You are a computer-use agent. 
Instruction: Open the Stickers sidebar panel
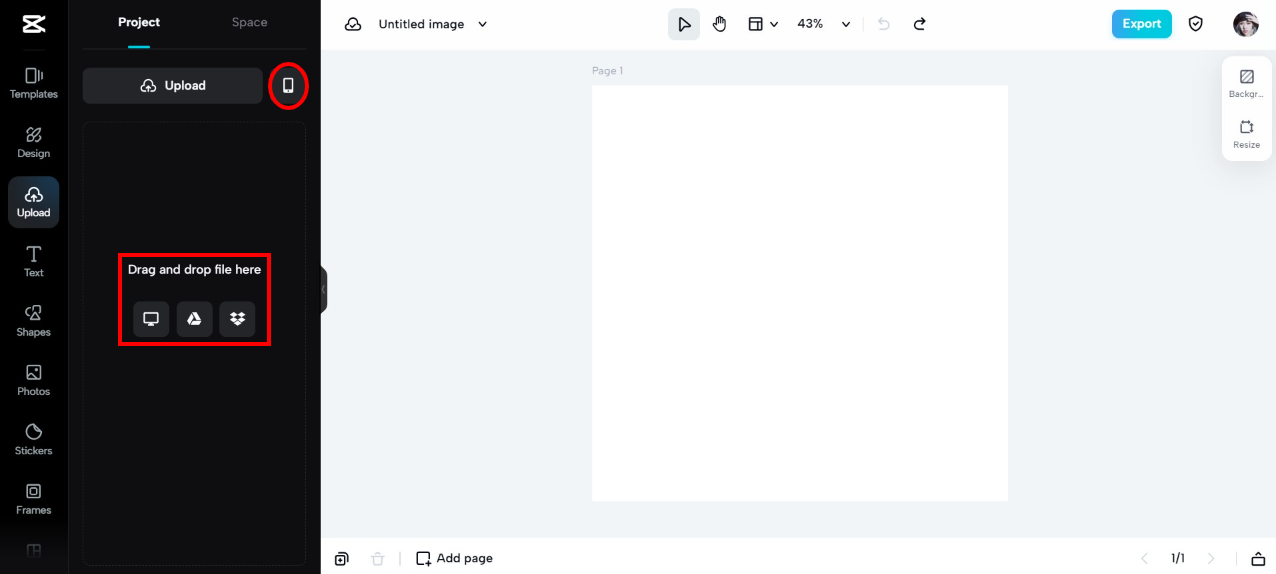34,439
